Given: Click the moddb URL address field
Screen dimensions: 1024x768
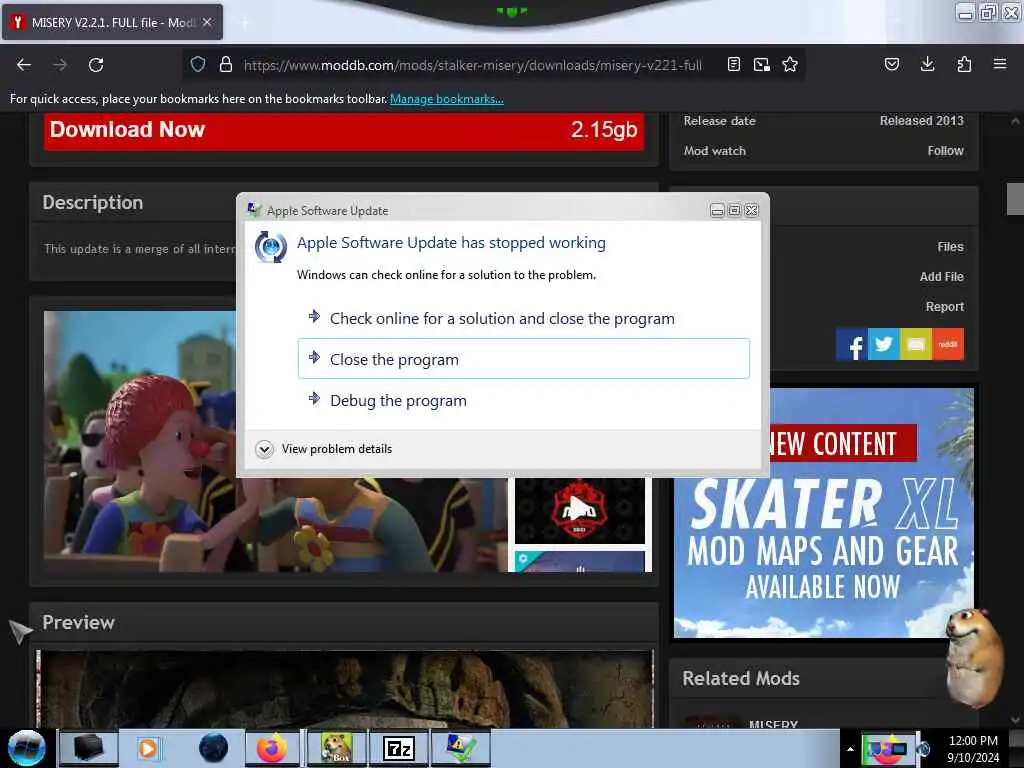Looking at the screenshot, I should point(473,65).
